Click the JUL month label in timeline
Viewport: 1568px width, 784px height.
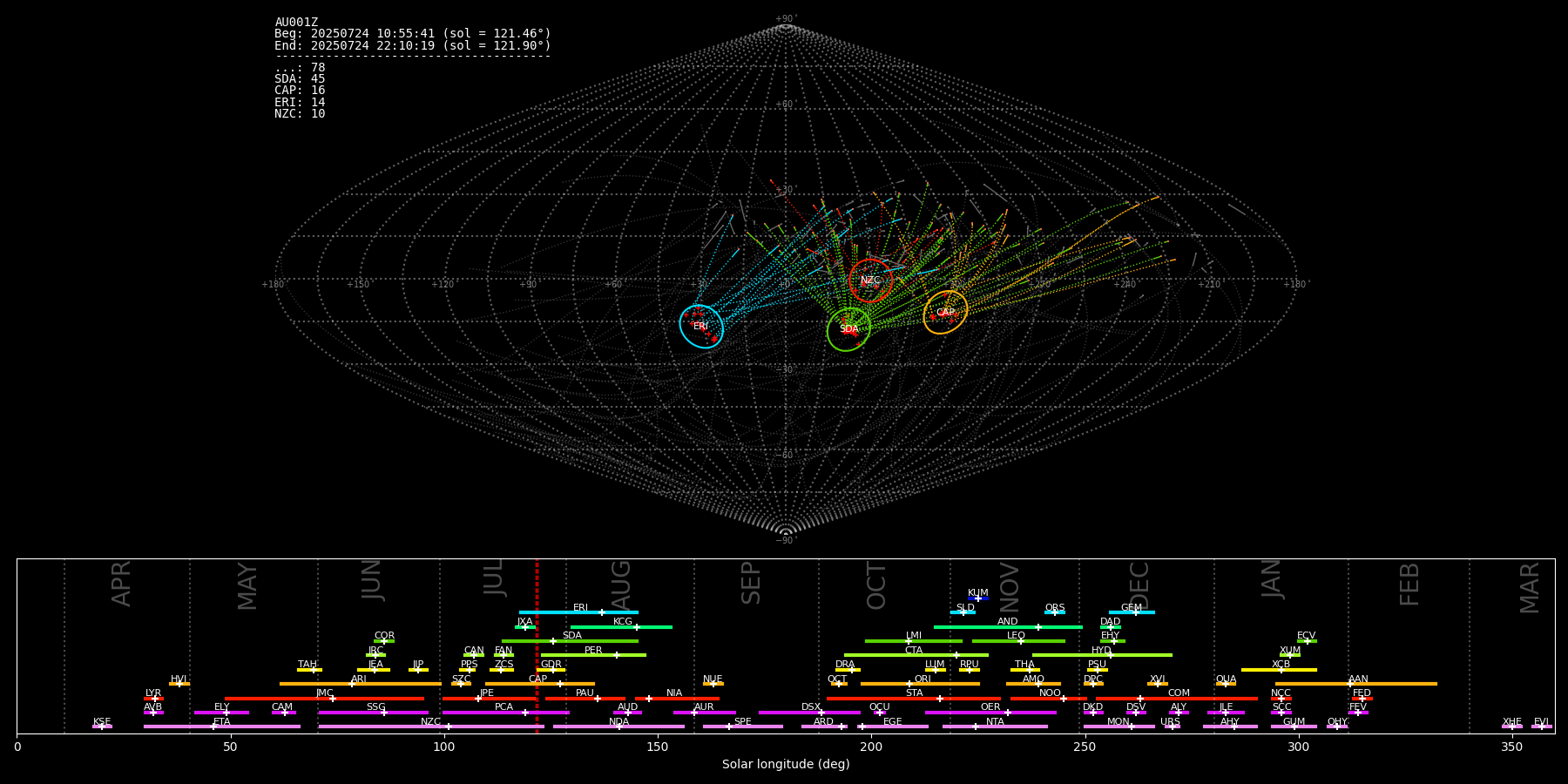pos(494,578)
